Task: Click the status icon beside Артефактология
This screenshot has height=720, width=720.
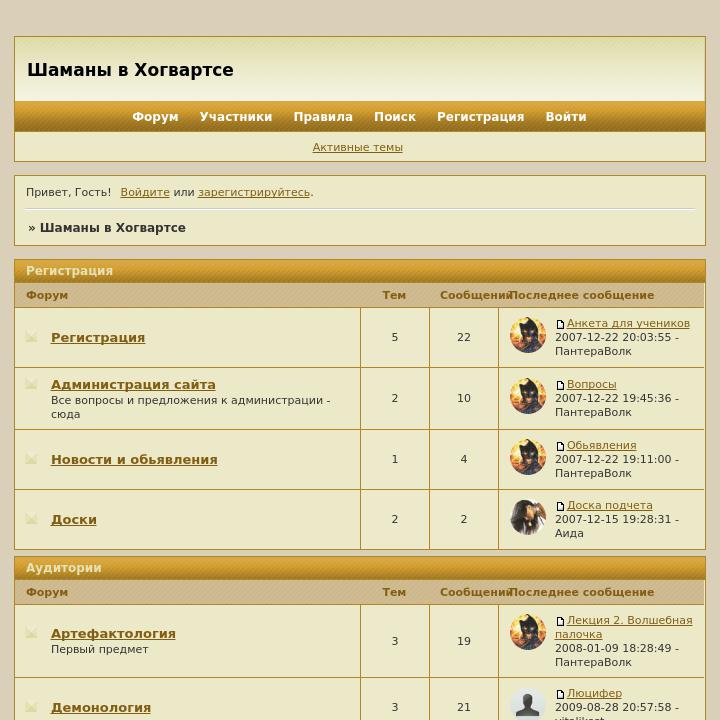Action: [31, 633]
